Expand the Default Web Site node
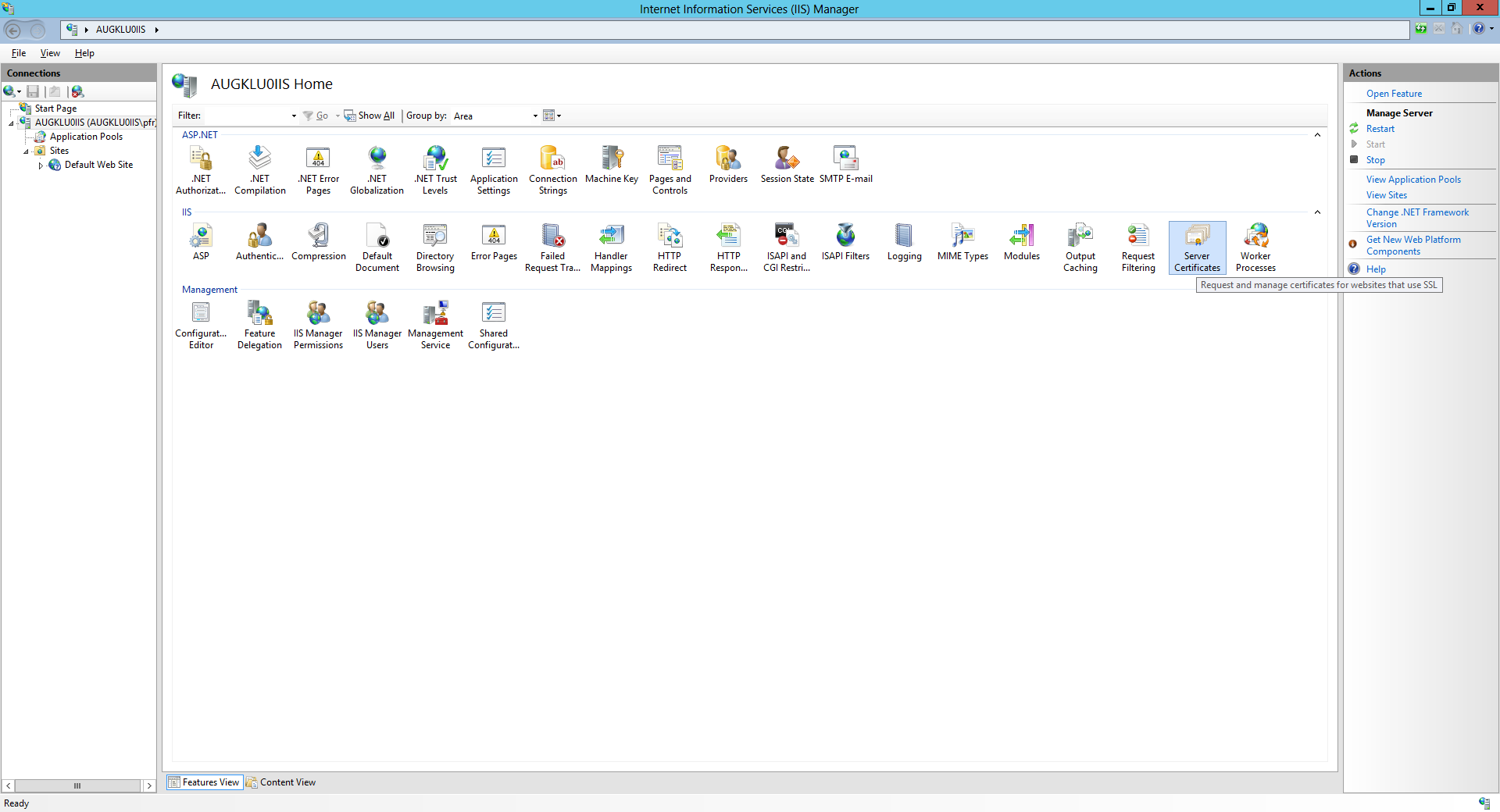This screenshot has height=812, width=1500. 41,166
